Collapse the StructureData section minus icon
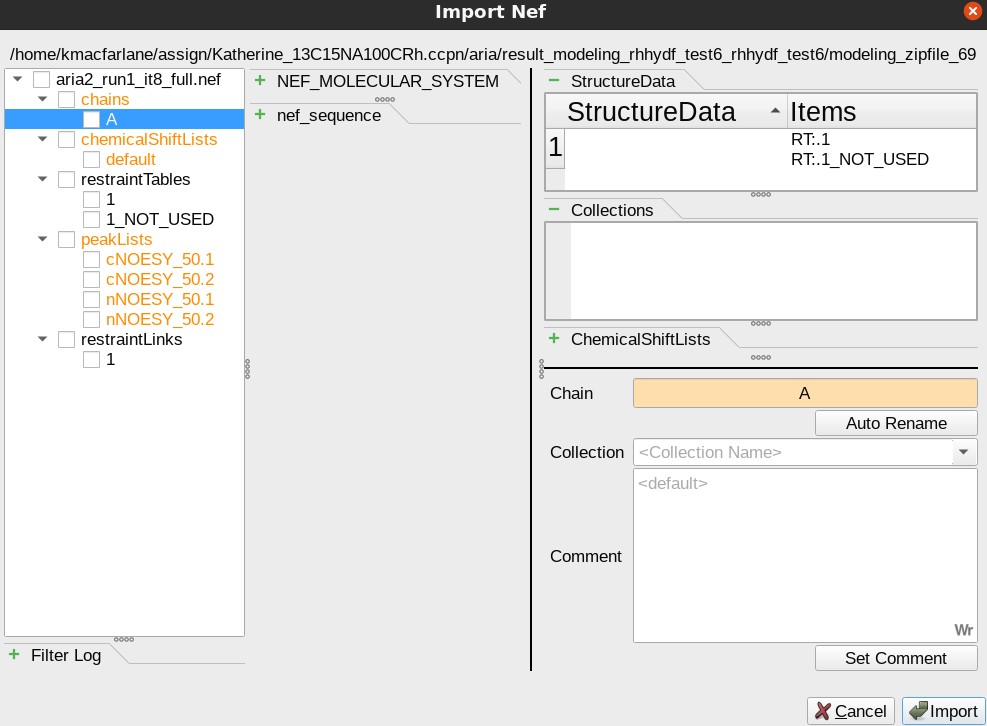Image resolution: width=987 pixels, height=726 pixels. [x=554, y=80]
